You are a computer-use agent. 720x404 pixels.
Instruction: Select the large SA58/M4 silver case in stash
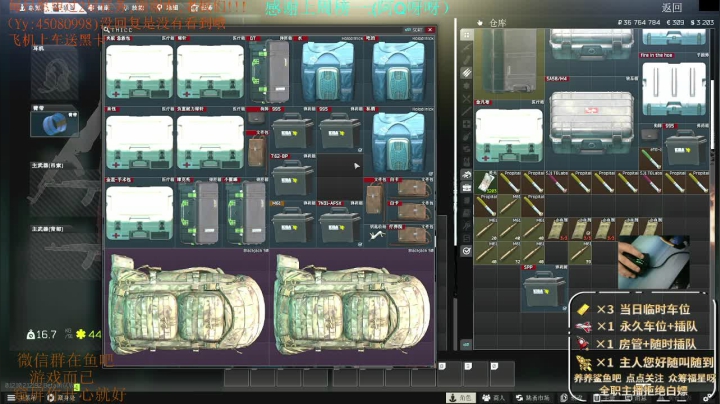point(591,123)
